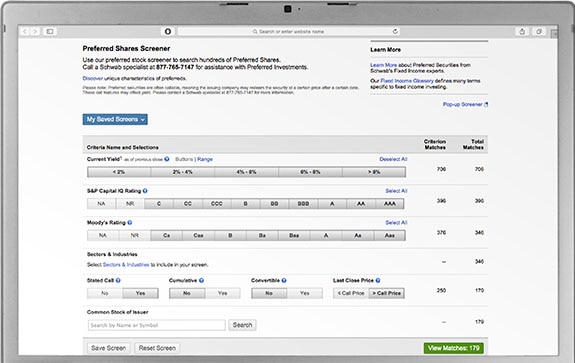Click the Pop-up Screener external icon

486,104
